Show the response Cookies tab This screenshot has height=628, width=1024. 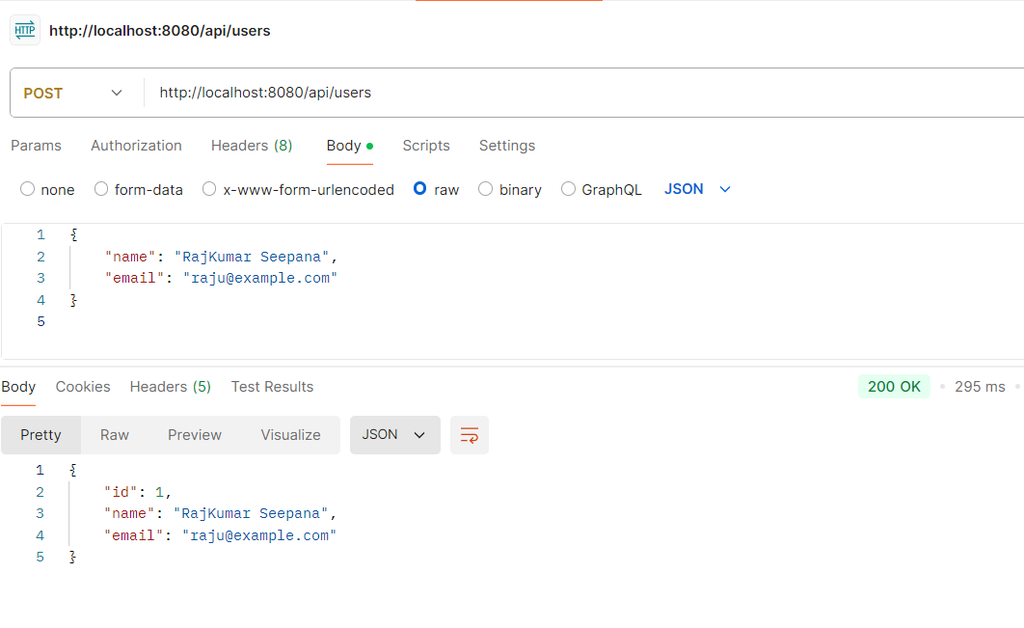83,387
